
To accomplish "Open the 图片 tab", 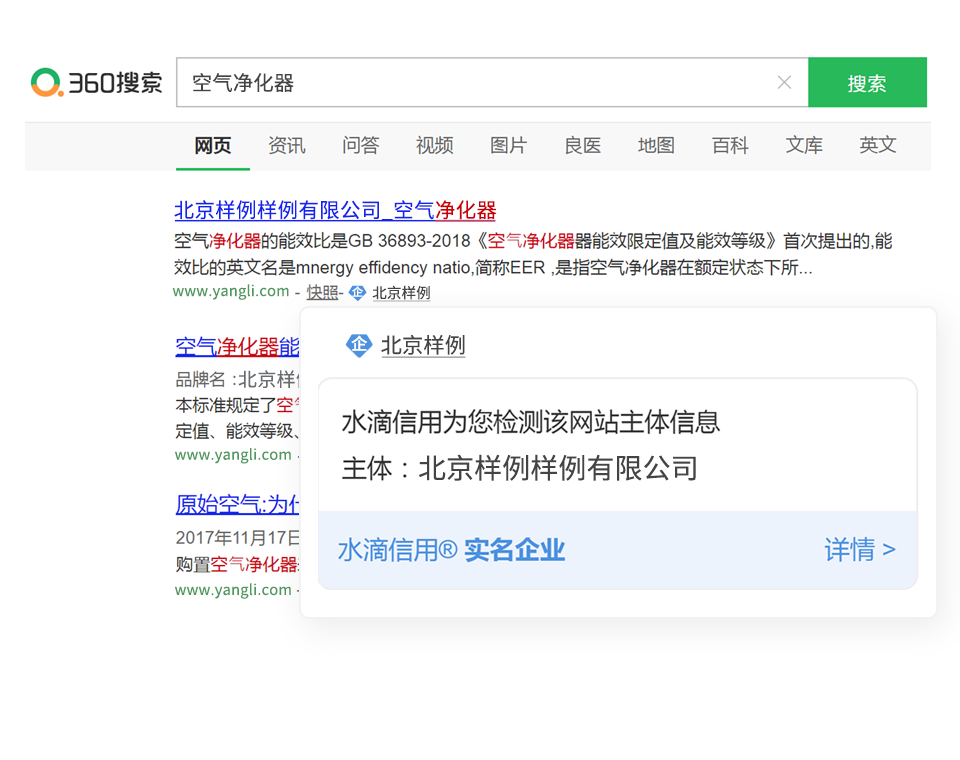I will pyautogui.click(x=509, y=146).
